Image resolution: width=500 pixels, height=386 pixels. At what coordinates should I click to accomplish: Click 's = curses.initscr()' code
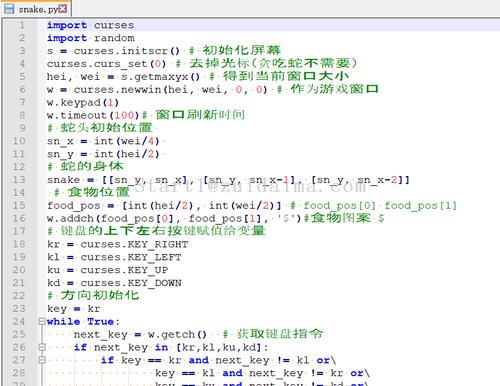tap(113, 51)
